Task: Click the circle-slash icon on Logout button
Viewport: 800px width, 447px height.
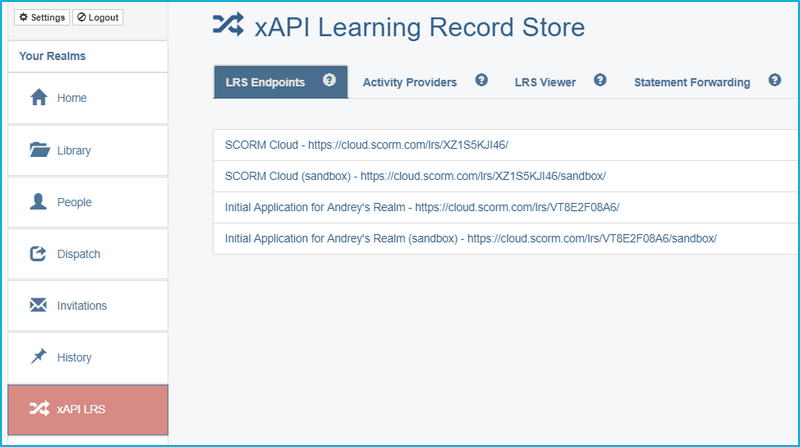Action: pos(82,17)
